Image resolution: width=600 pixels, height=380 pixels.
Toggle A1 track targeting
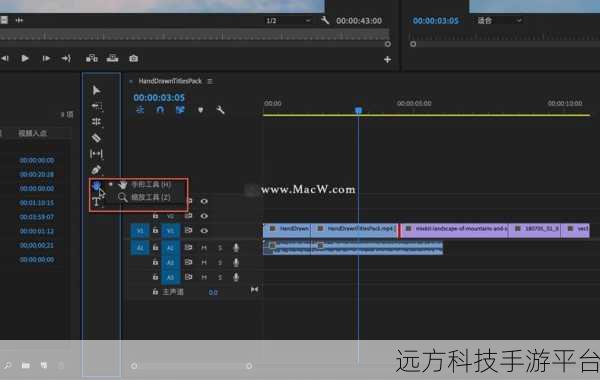coord(170,248)
